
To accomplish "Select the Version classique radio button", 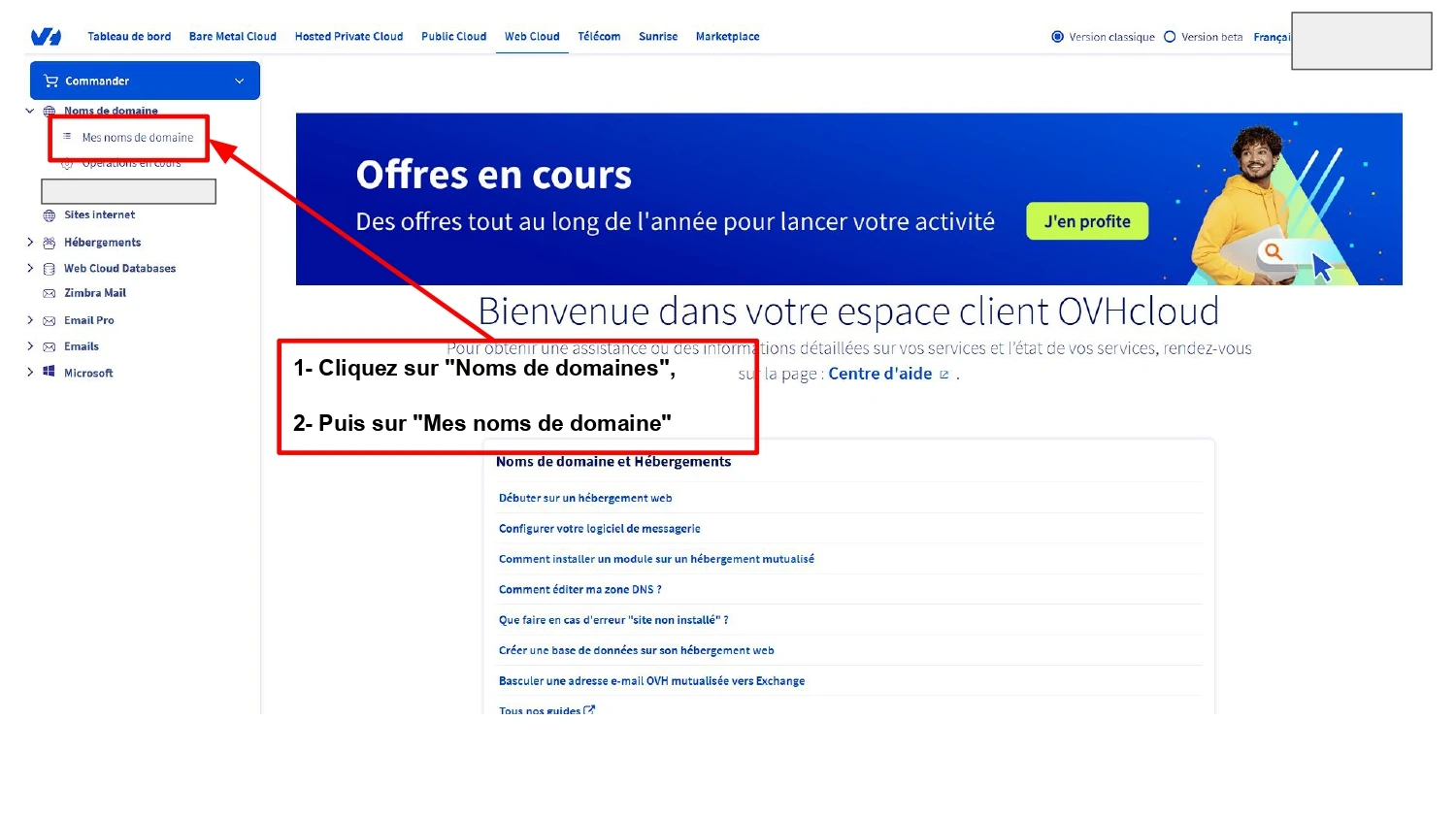I will pos(1056,37).
